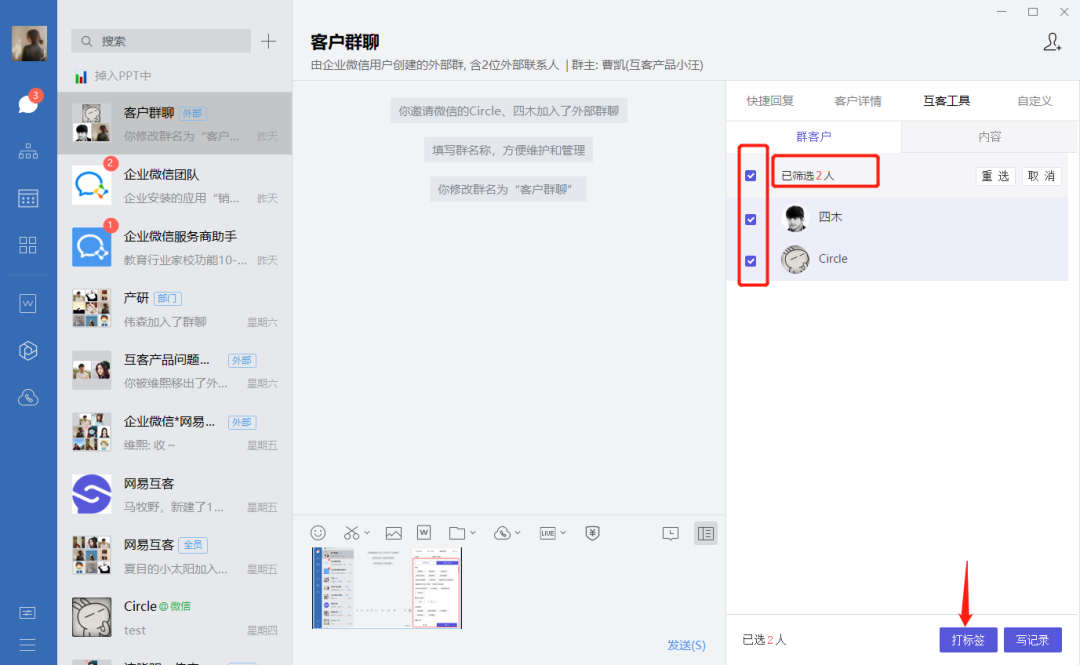Open the message history icon
This screenshot has height=665, width=1080.
[670, 533]
